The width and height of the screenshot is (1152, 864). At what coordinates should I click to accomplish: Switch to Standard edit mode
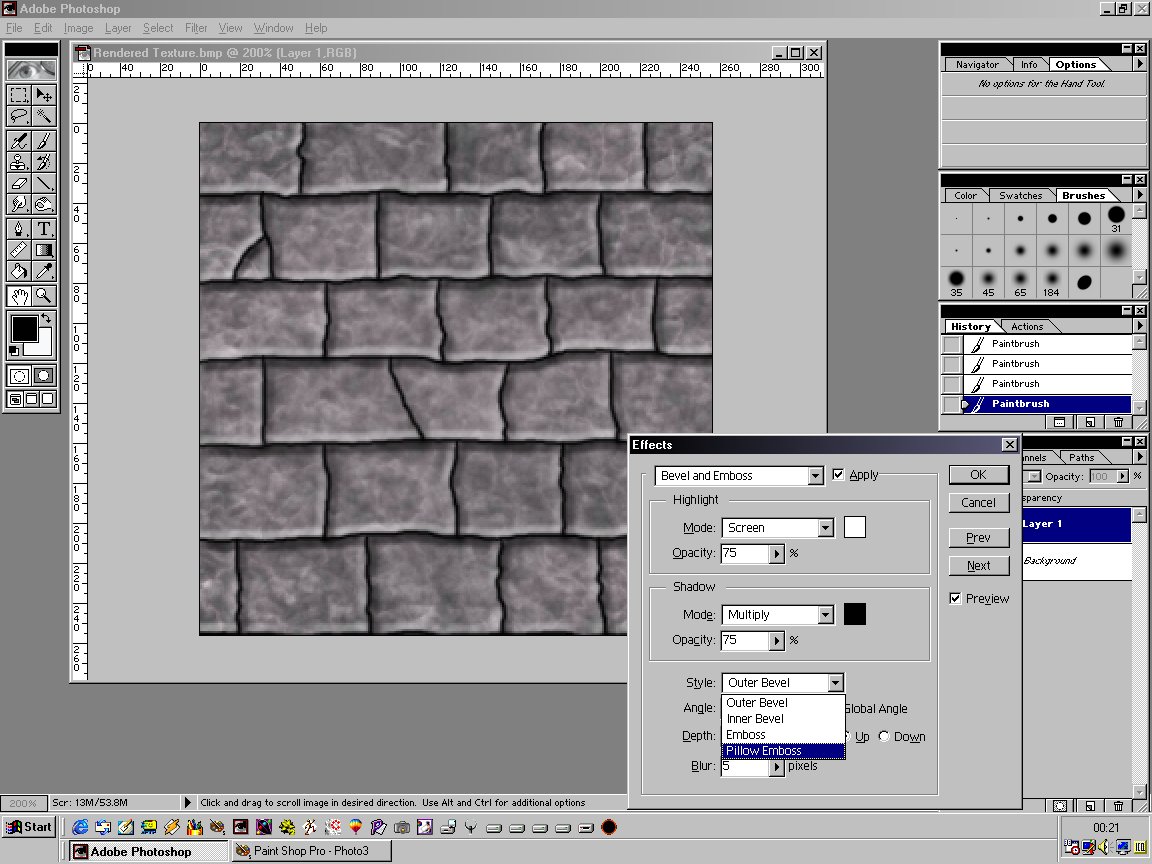point(20,376)
